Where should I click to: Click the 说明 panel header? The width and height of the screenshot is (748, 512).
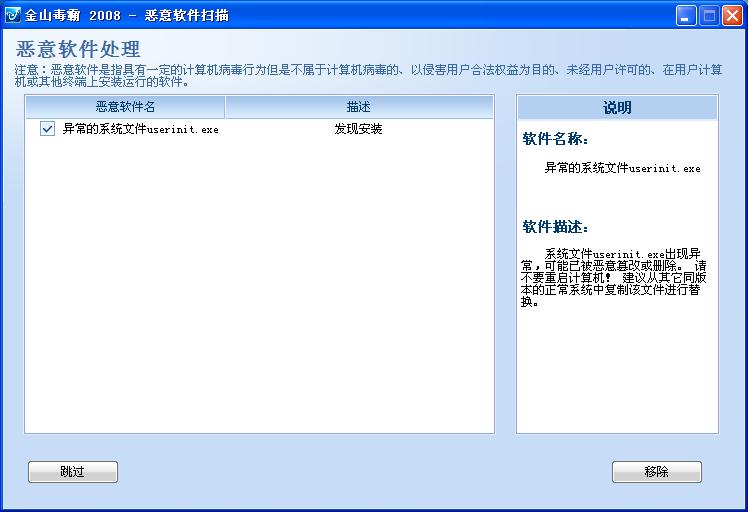pos(617,107)
